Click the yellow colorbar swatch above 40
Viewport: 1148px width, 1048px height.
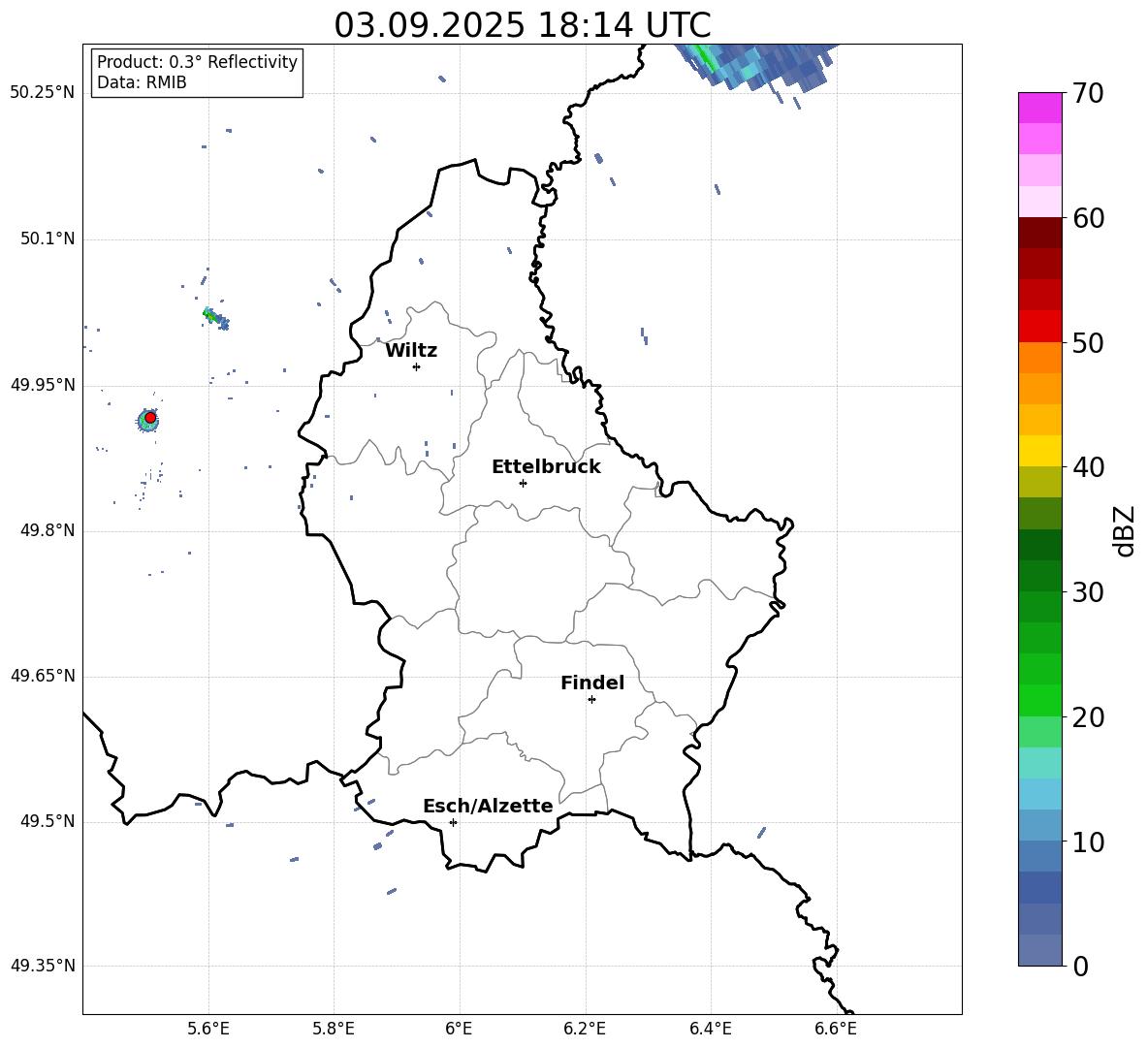(x=1039, y=451)
